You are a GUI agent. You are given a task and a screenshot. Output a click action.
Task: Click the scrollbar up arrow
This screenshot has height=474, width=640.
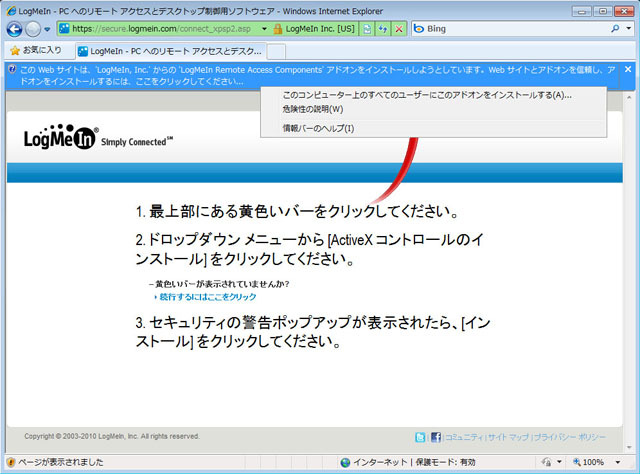[629, 98]
